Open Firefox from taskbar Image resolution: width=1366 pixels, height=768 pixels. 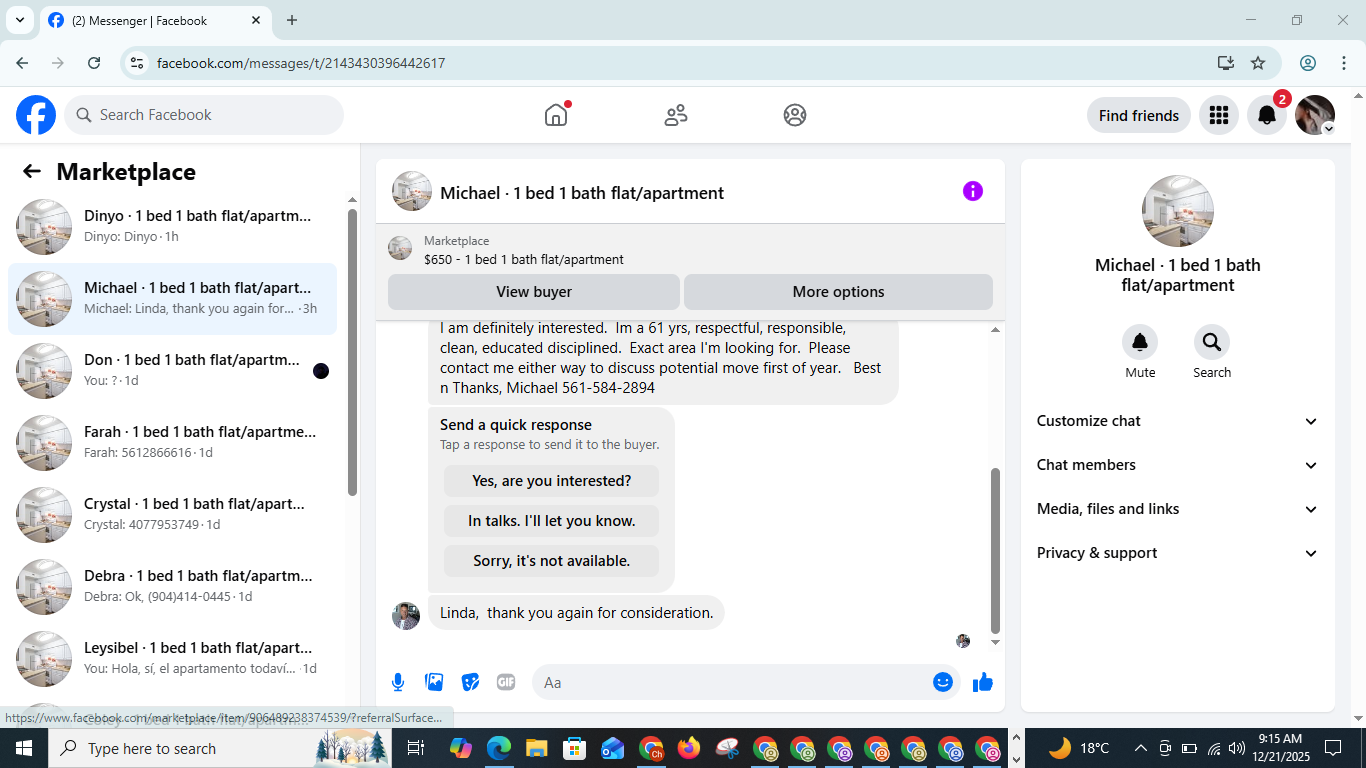689,748
